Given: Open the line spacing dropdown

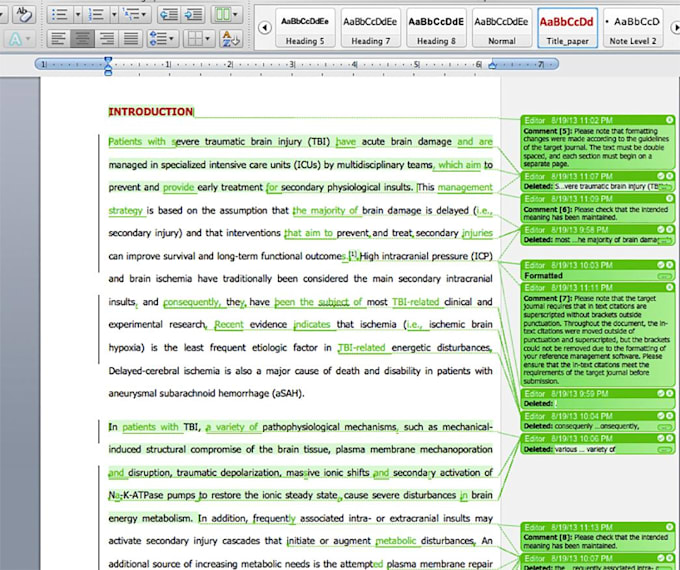Looking at the screenshot, I should pos(162,39).
